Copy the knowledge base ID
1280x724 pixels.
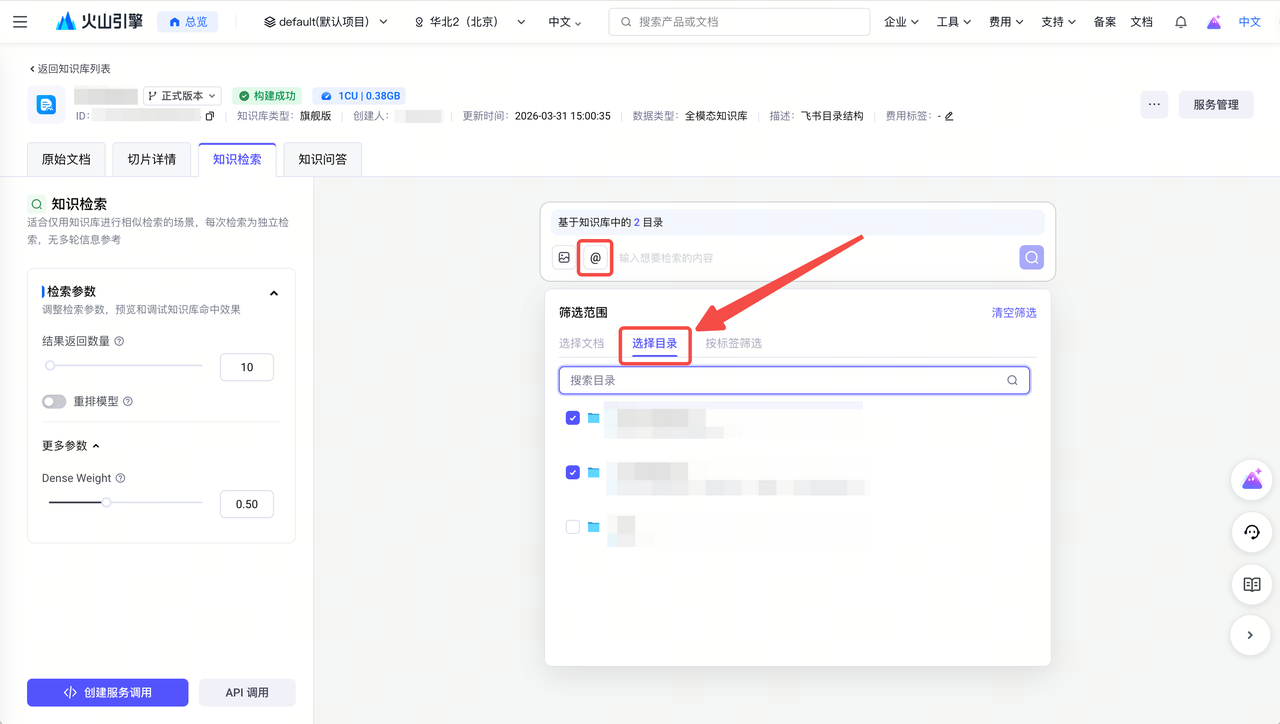pyautogui.click(x=210, y=116)
